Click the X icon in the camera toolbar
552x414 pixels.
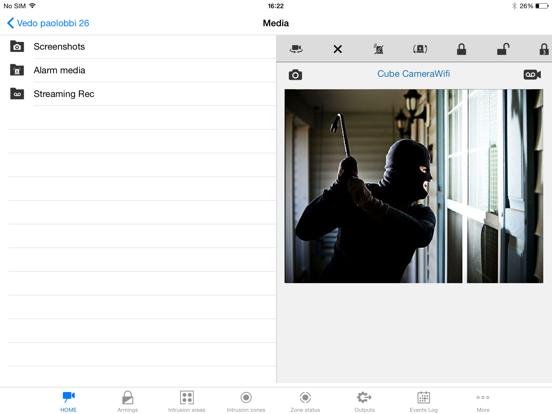[x=338, y=49]
